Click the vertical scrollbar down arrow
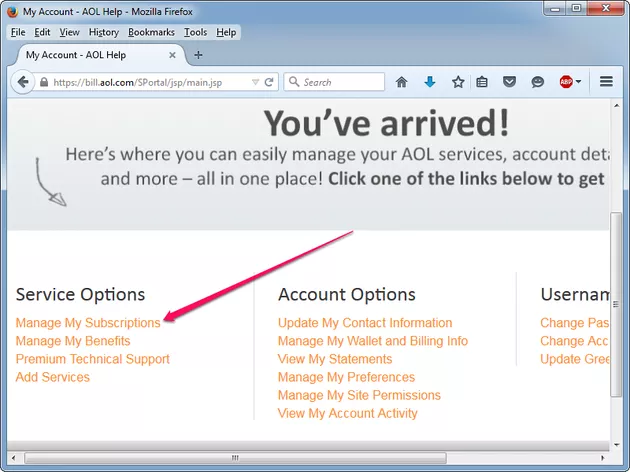The height and width of the screenshot is (472, 630). [x=616, y=445]
